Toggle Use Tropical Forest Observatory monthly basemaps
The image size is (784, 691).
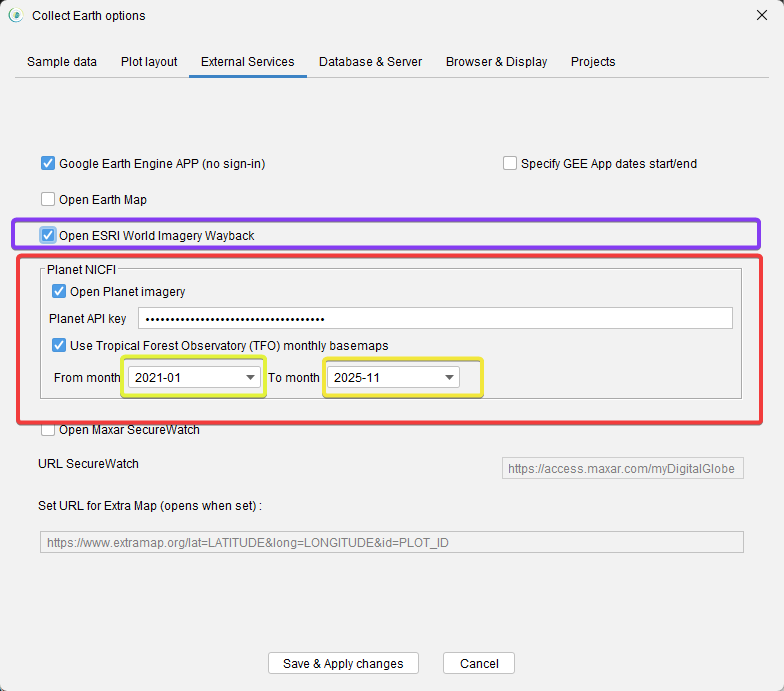59,345
